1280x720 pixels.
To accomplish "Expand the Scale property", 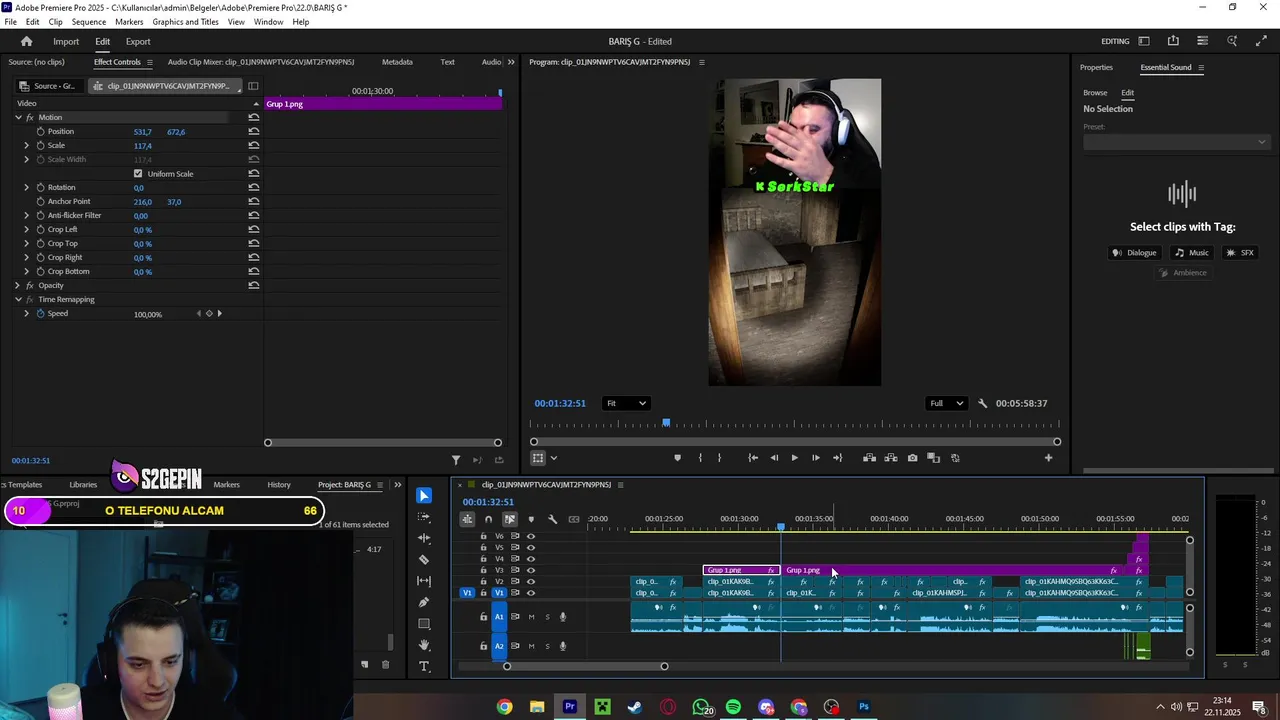I will pos(27,145).
